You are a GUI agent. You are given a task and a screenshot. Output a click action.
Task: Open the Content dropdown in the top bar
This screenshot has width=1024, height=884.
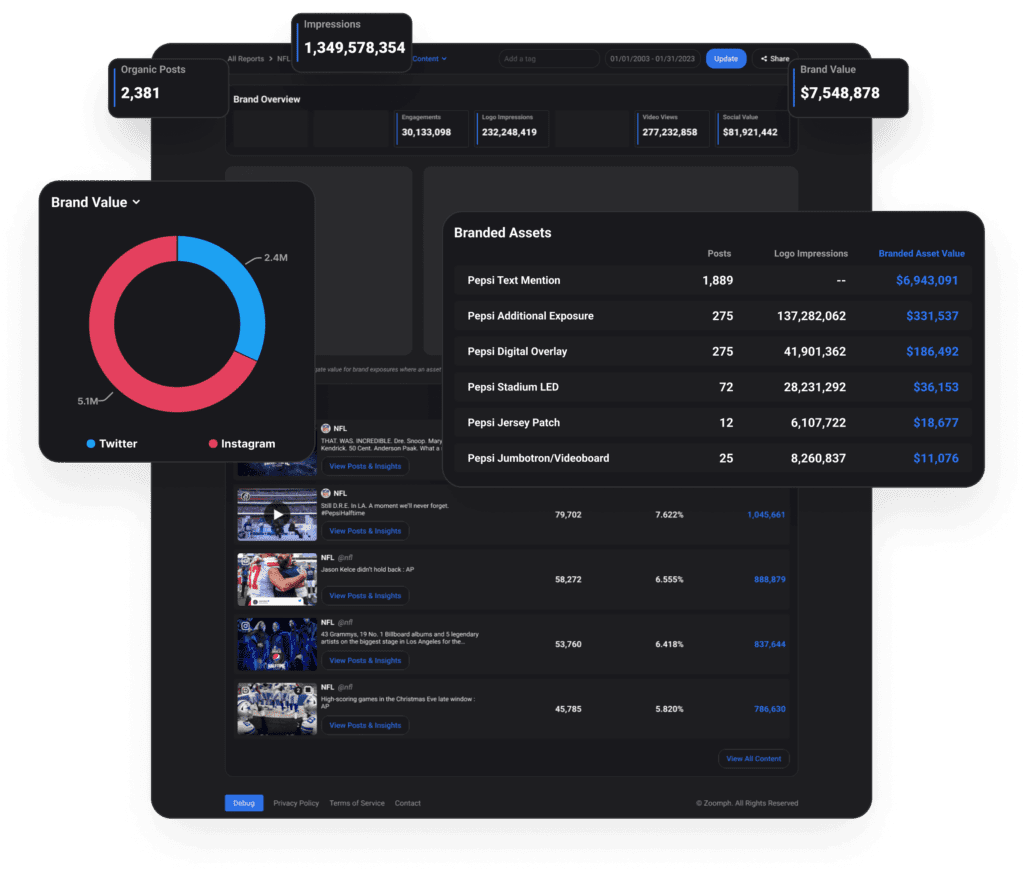tap(430, 59)
